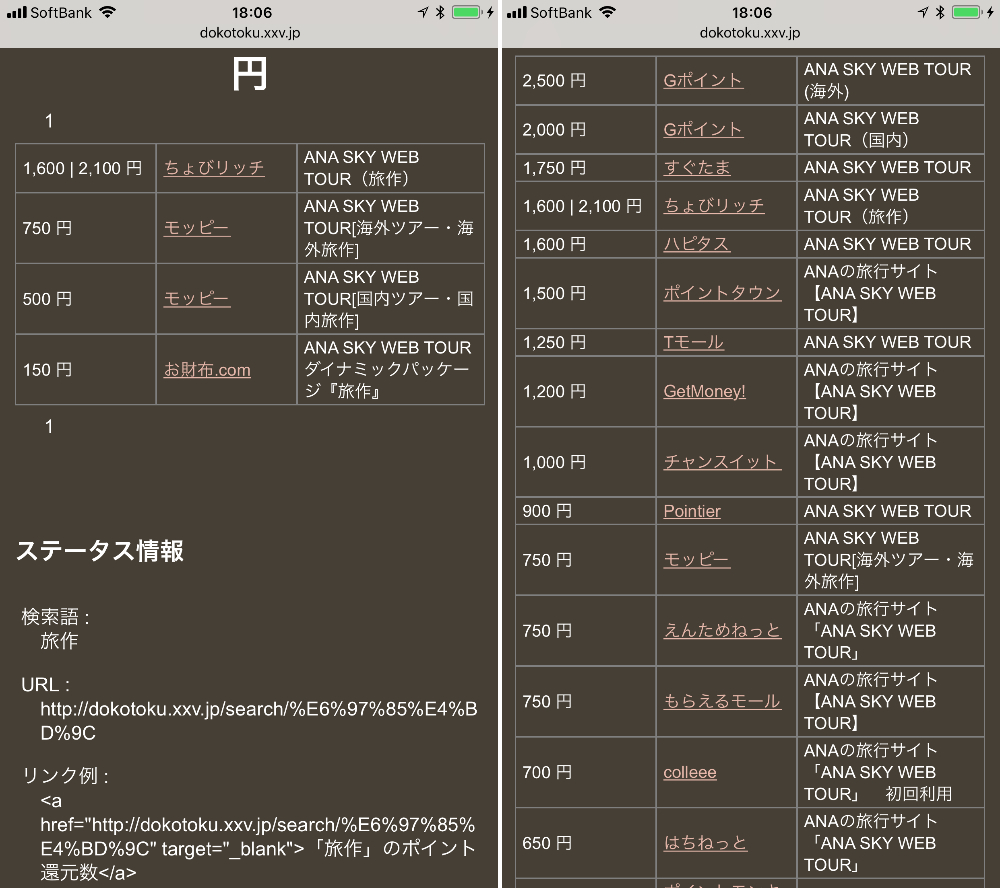Select the リンク例 label

pos(65,775)
